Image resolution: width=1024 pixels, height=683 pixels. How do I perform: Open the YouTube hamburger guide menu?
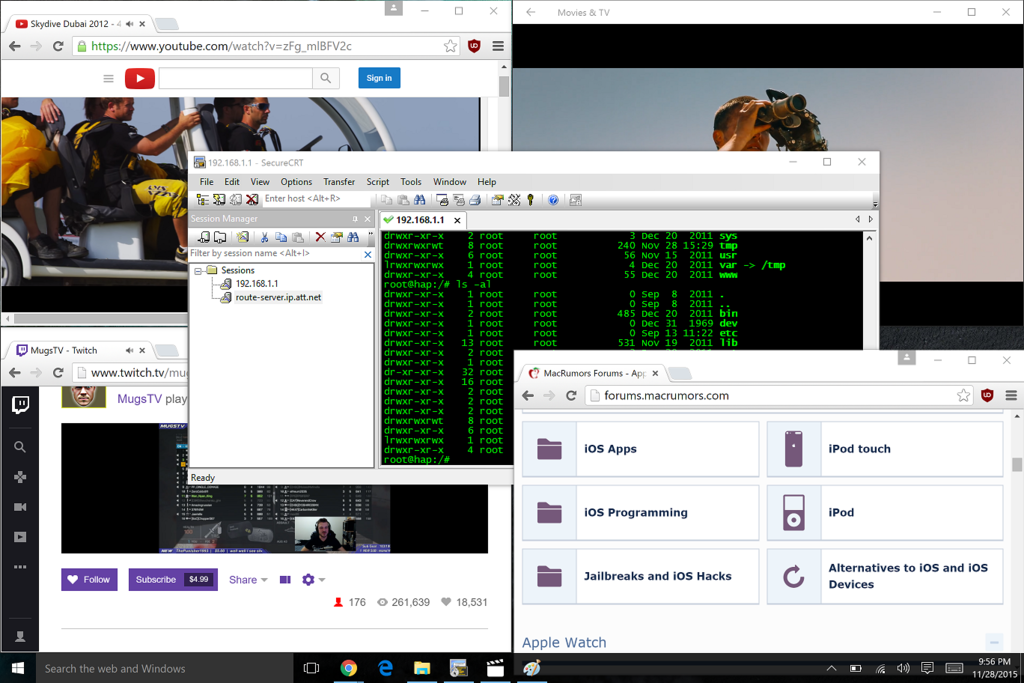[108, 78]
